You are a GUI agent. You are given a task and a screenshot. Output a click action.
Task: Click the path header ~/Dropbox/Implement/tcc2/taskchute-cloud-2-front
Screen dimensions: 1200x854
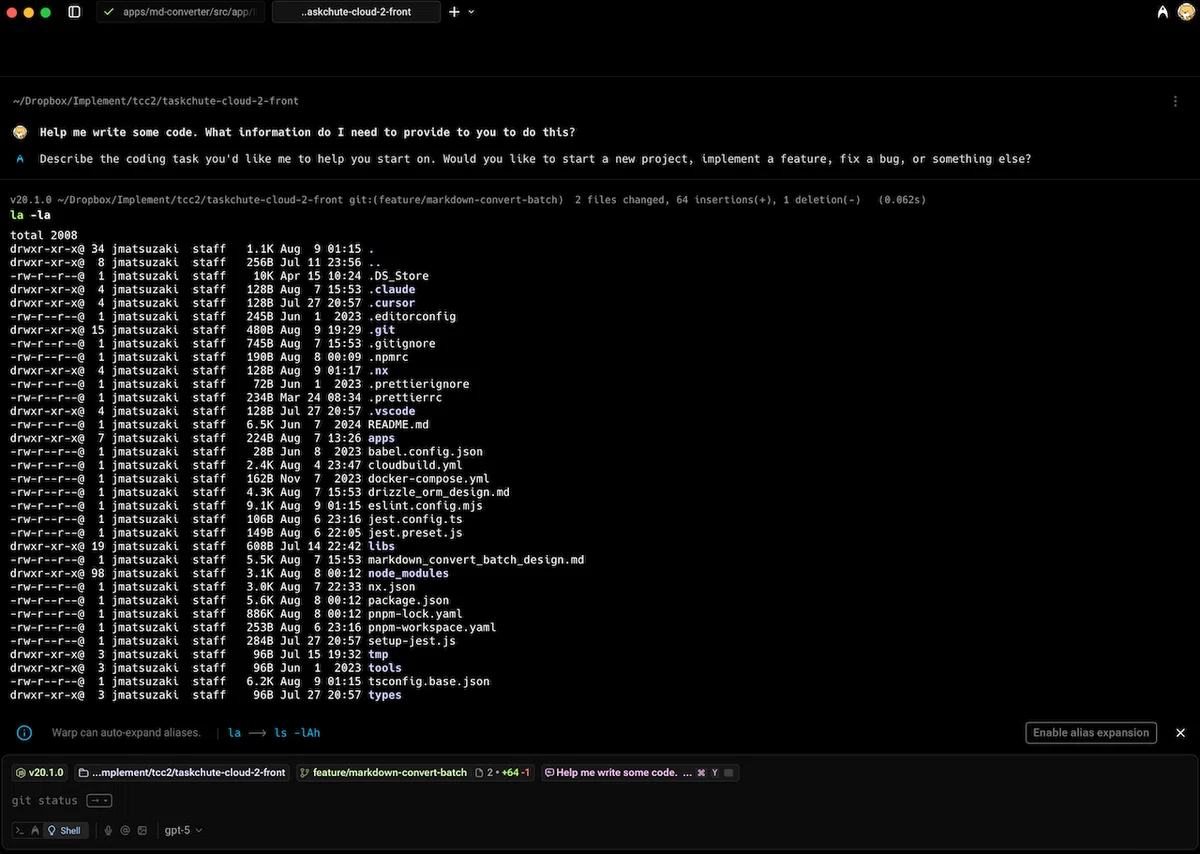point(156,101)
